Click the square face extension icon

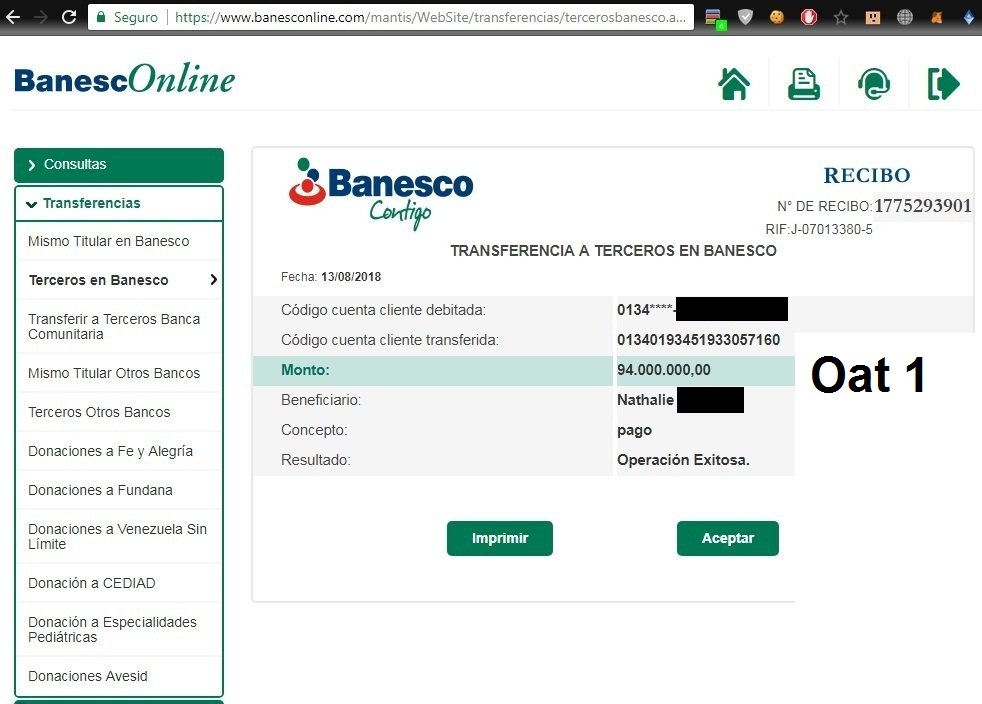[872, 18]
